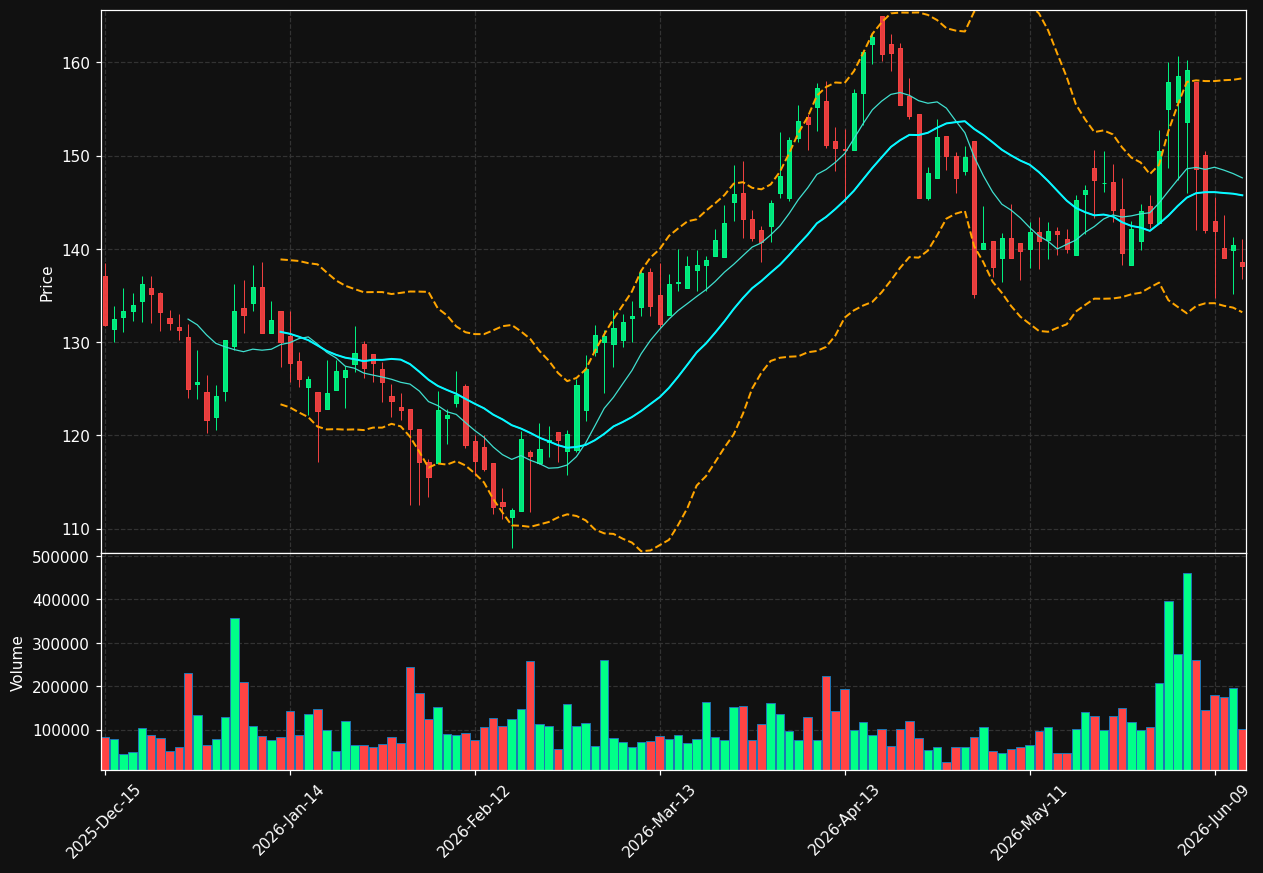Click the 100000 volume tick label
This screenshot has width=1263, height=873.
pyautogui.click(x=62, y=730)
